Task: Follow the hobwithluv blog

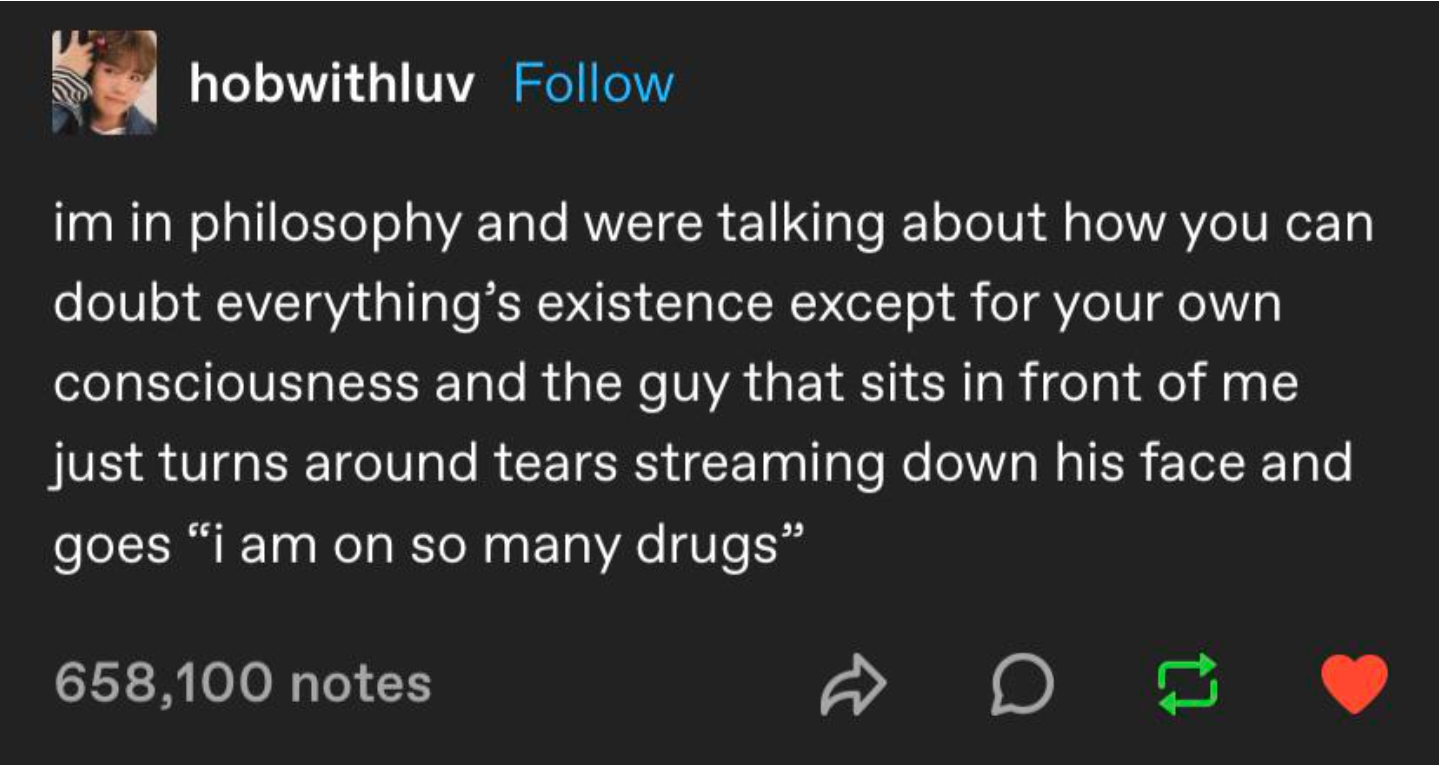Action: [593, 84]
